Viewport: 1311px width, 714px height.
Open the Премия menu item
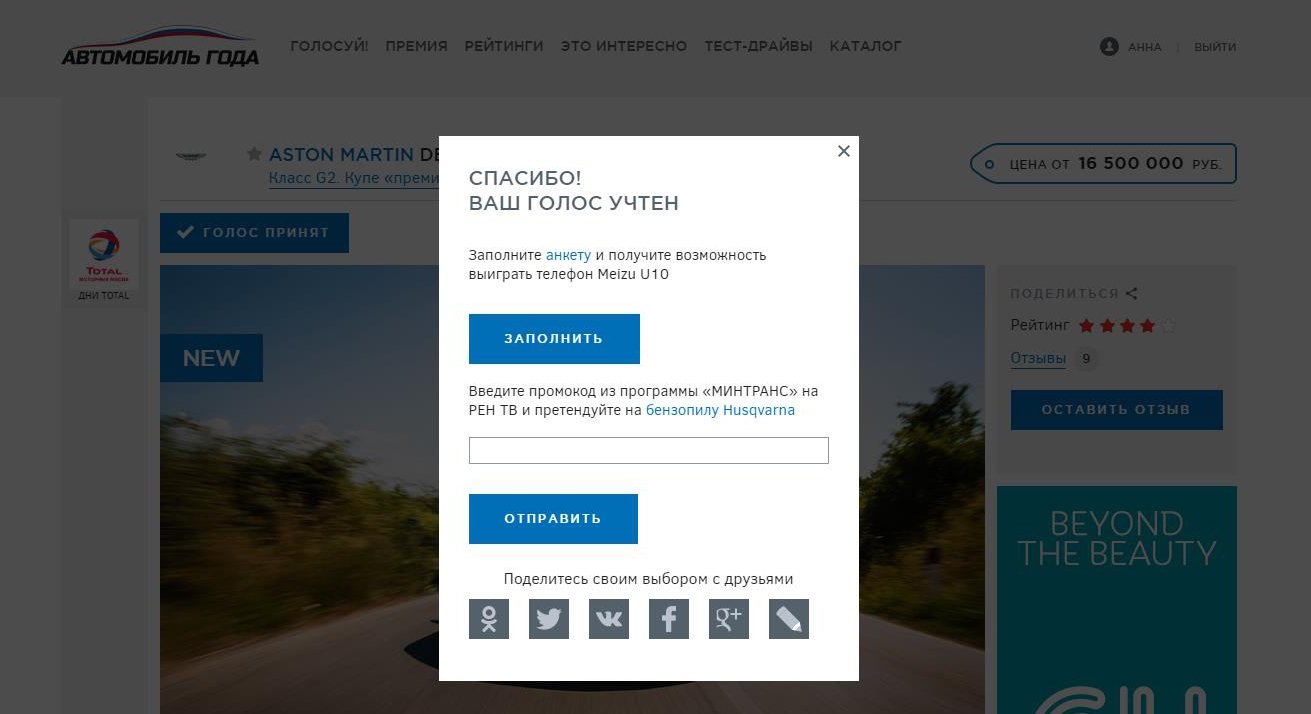pos(416,46)
